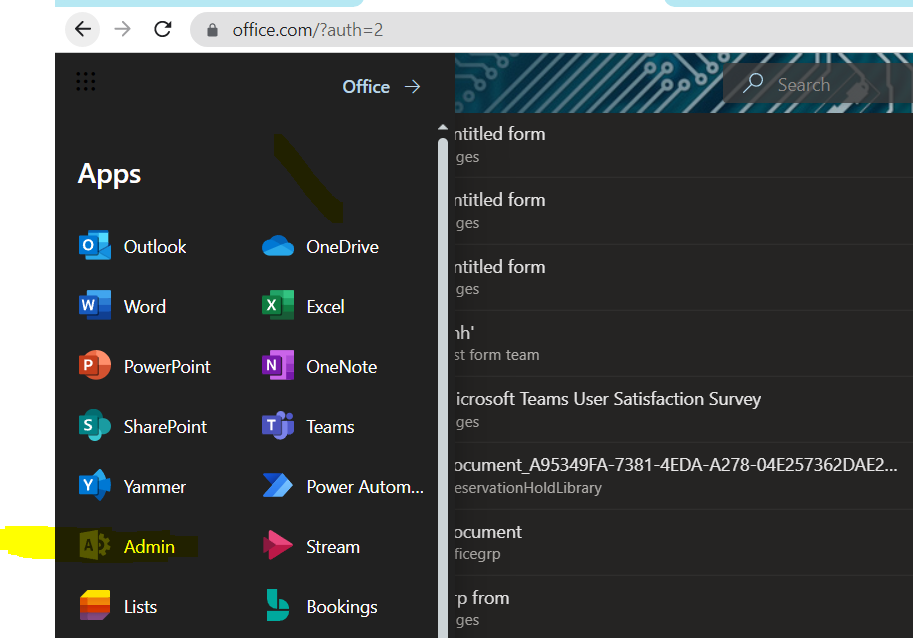Click the apps panel scrollbar thumb
This screenshot has width=913, height=638.
click(x=443, y=387)
